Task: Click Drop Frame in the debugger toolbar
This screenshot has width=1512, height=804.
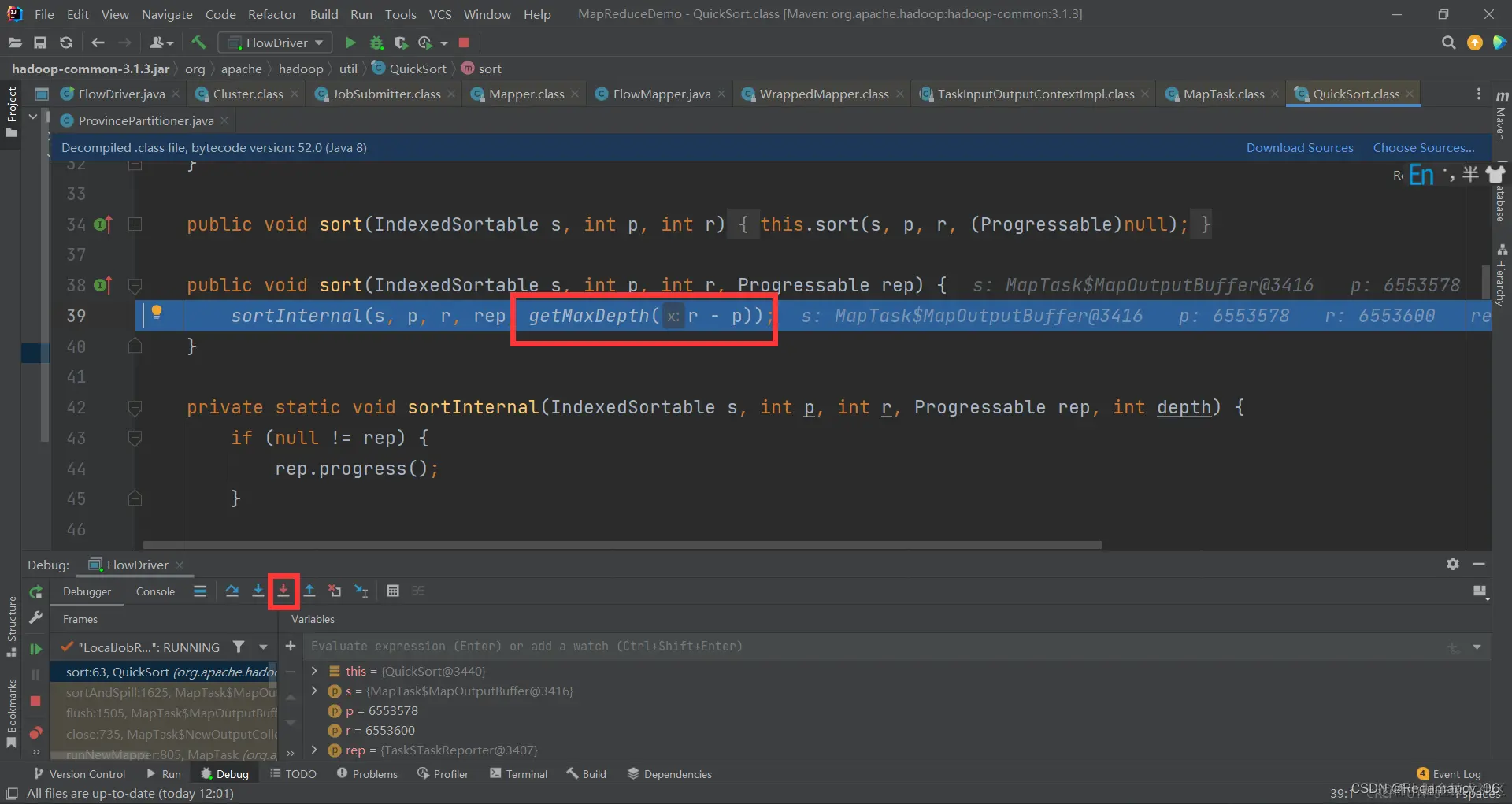Action: coord(335,591)
